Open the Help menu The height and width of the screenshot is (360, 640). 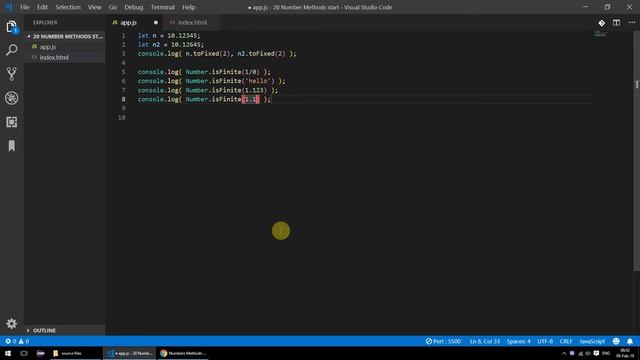(x=189, y=7)
